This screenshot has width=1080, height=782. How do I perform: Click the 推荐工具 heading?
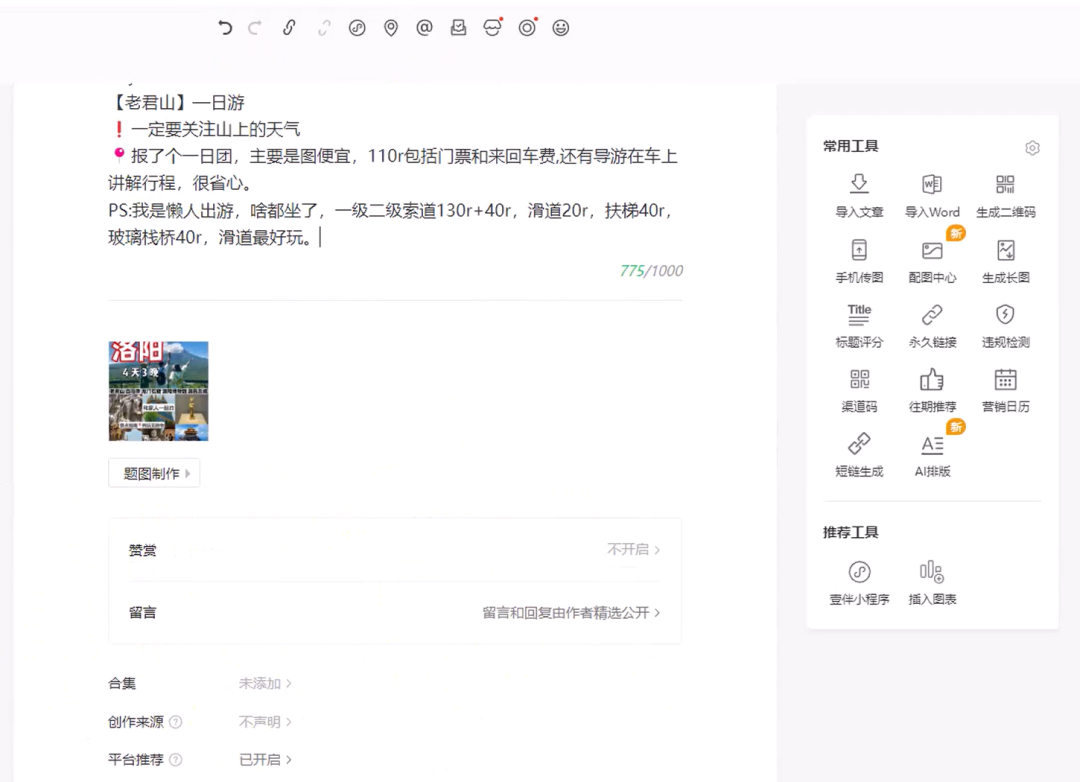coord(851,533)
